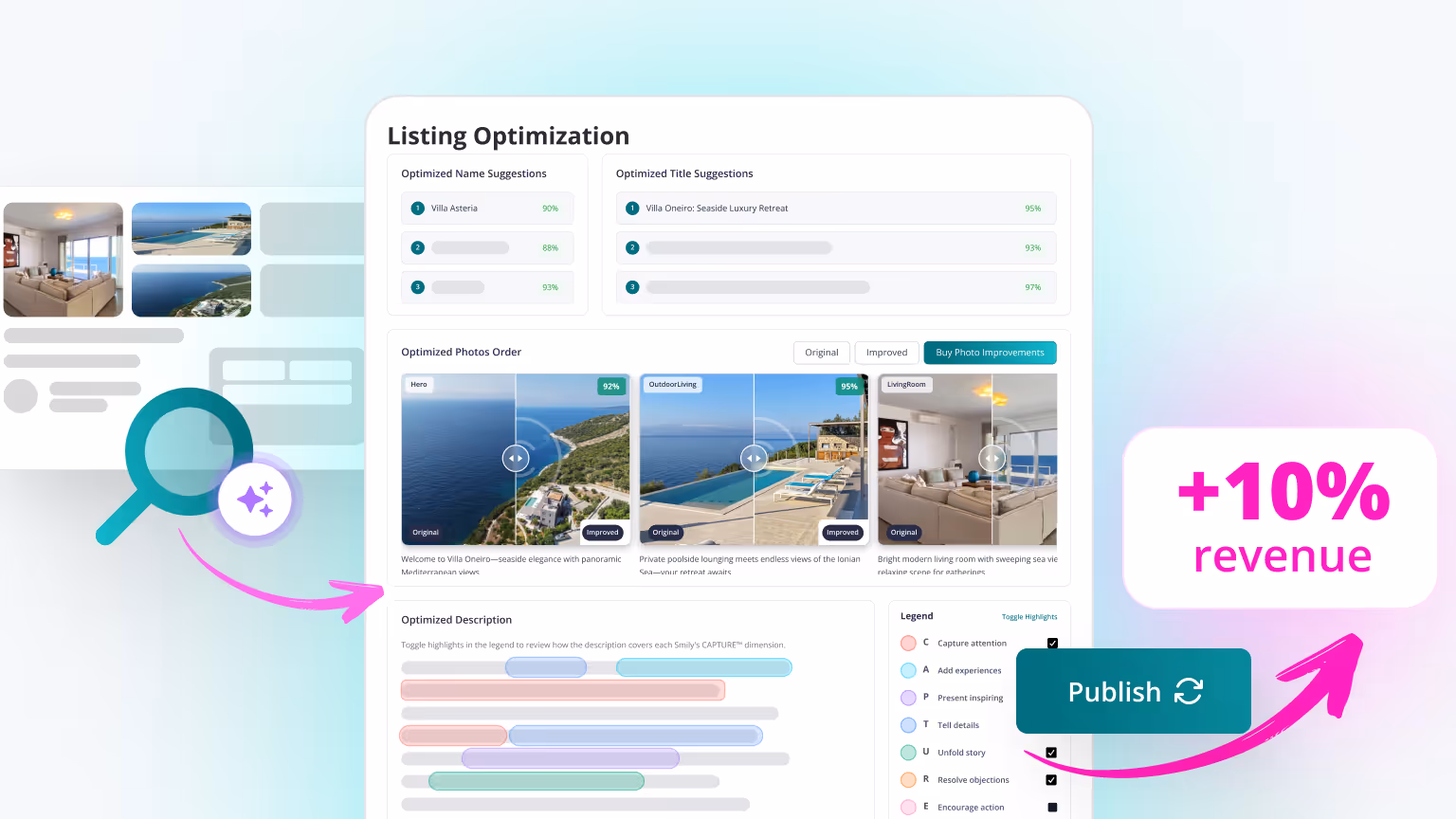Toggle the Capture attention checkbox
This screenshot has width=1456, height=819.
(1052, 644)
